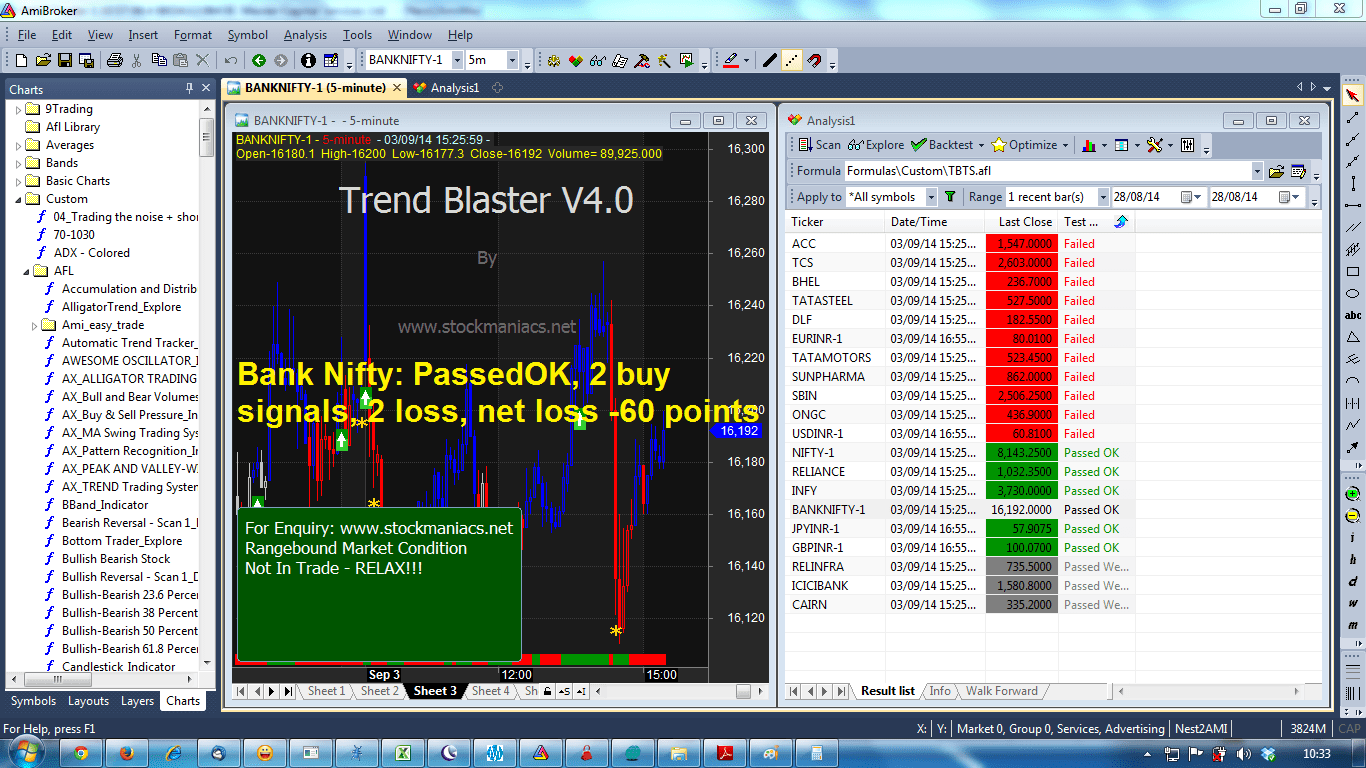This screenshot has width=1366, height=768.
Task: Switch to the Analysis1 document tab
Action: [x=446, y=88]
